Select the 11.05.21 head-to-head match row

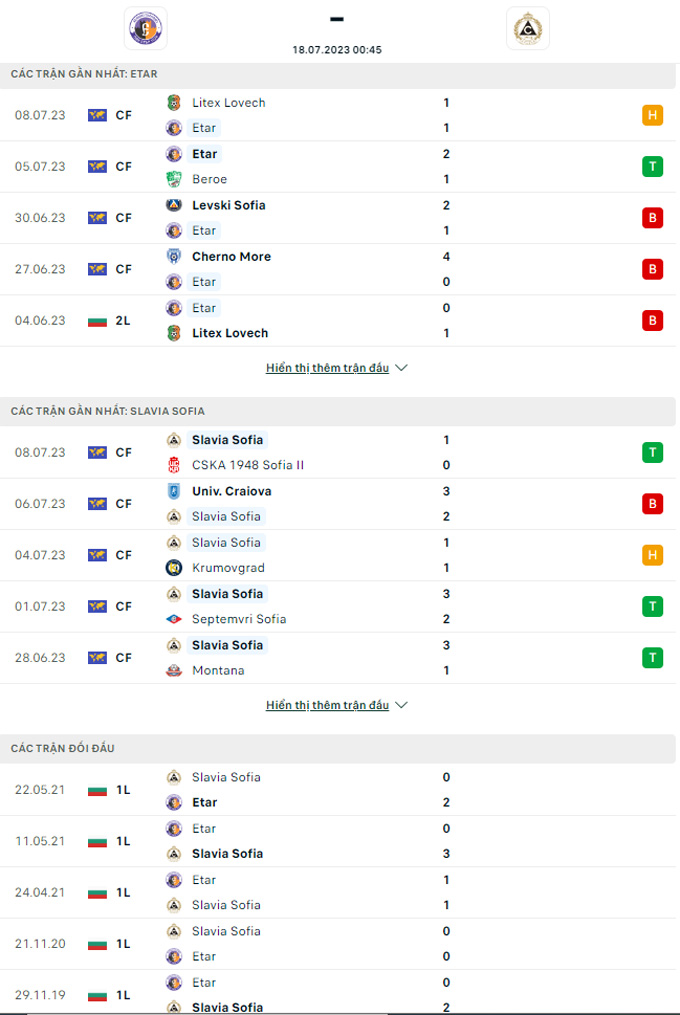[339, 841]
